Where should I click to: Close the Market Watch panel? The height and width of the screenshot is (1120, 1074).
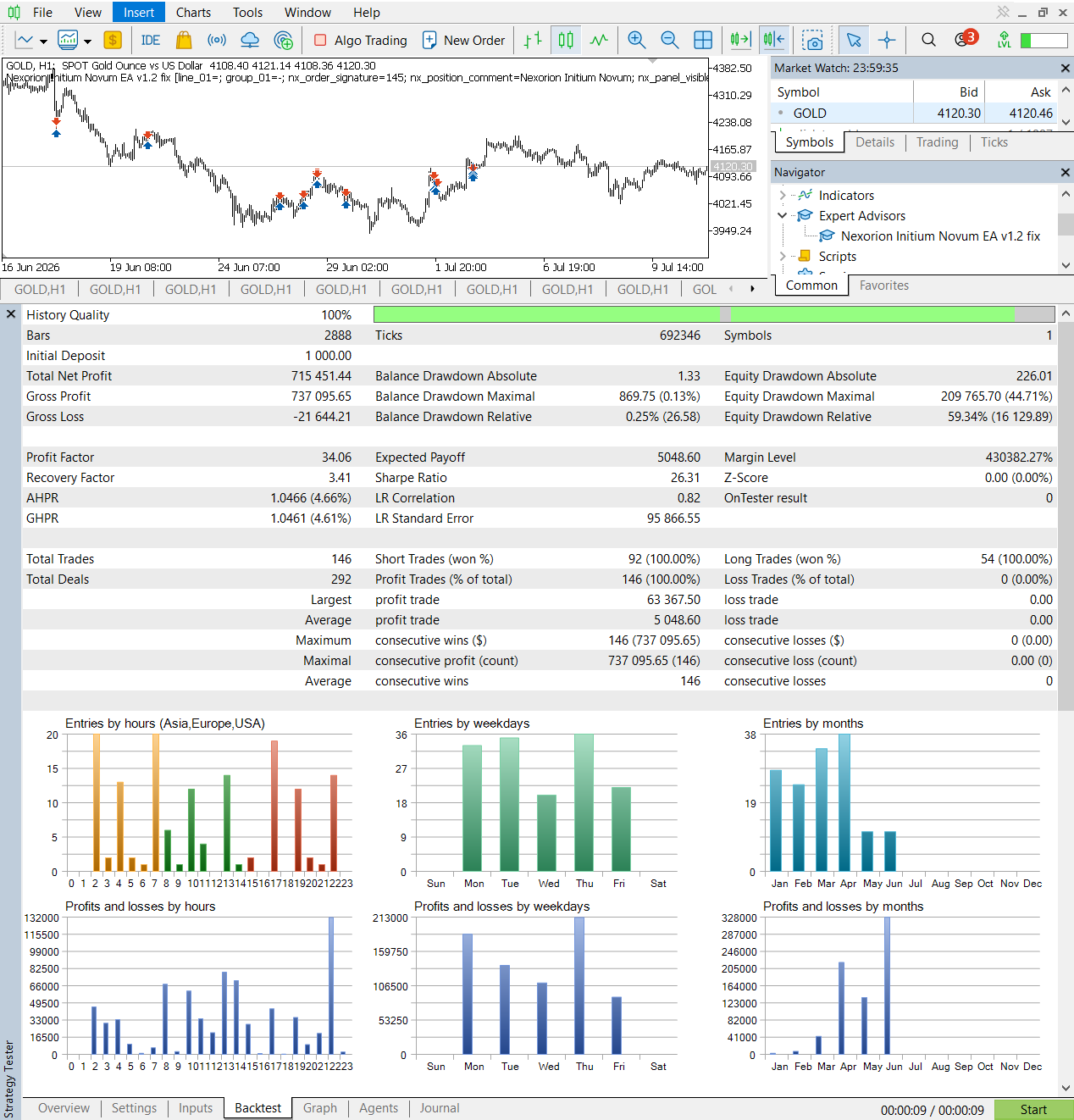[x=1065, y=68]
